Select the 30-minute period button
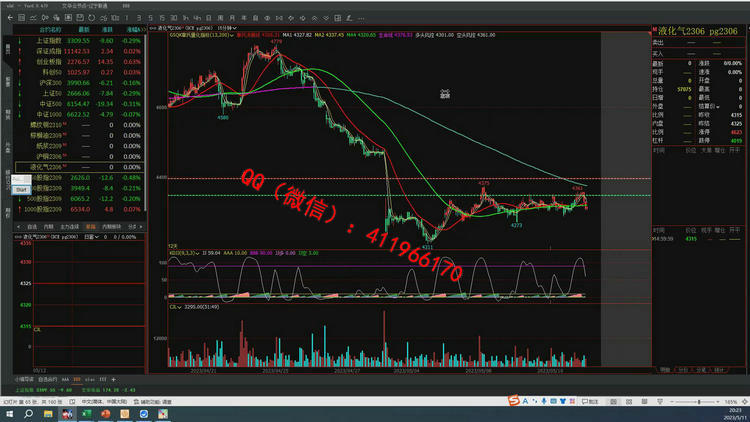The image size is (750, 422). point(174,18)
